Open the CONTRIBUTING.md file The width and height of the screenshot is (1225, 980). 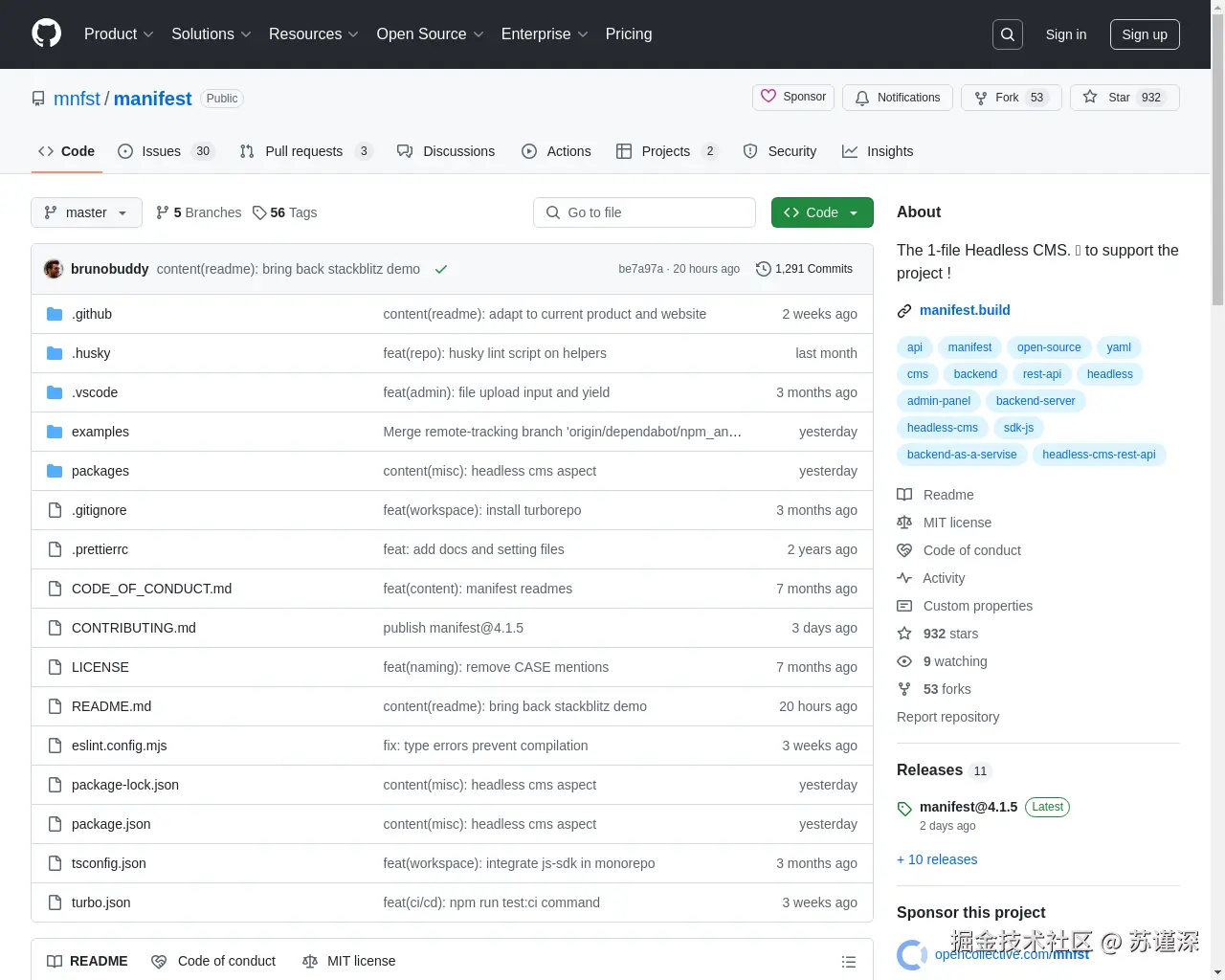(134, 628)
